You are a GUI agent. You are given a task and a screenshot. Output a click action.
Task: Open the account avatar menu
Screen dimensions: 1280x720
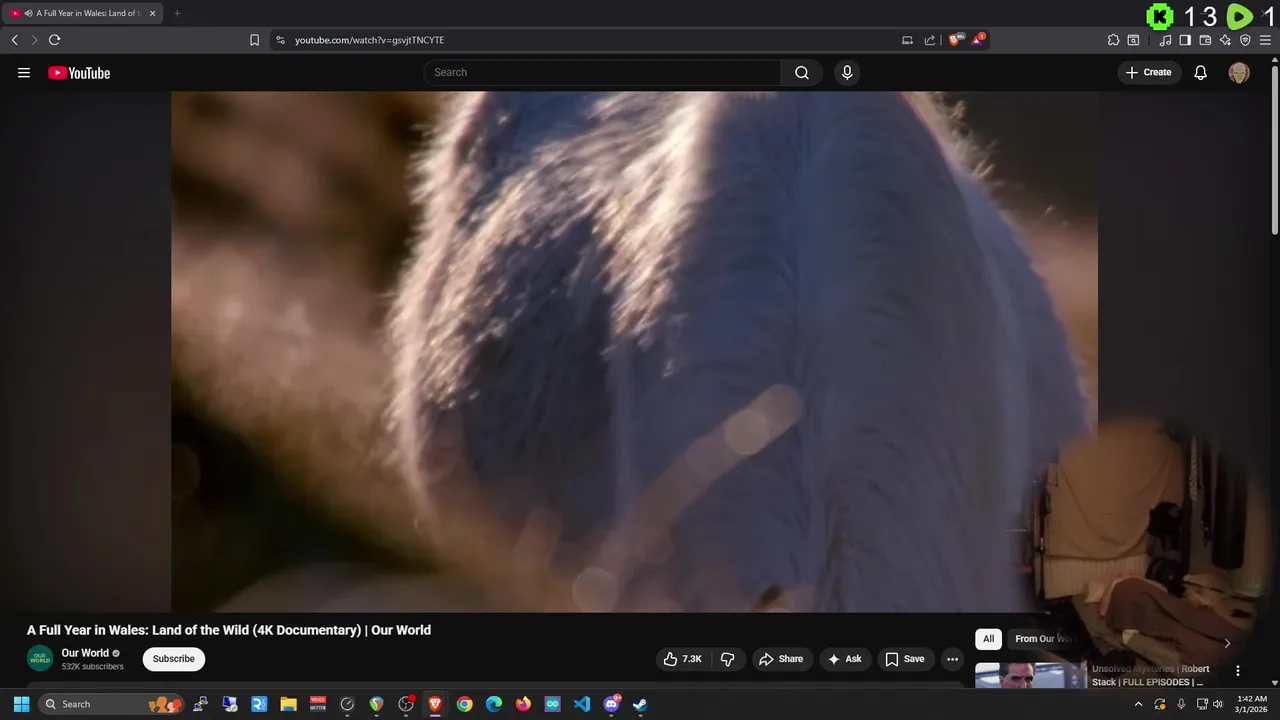(1239, 72)
